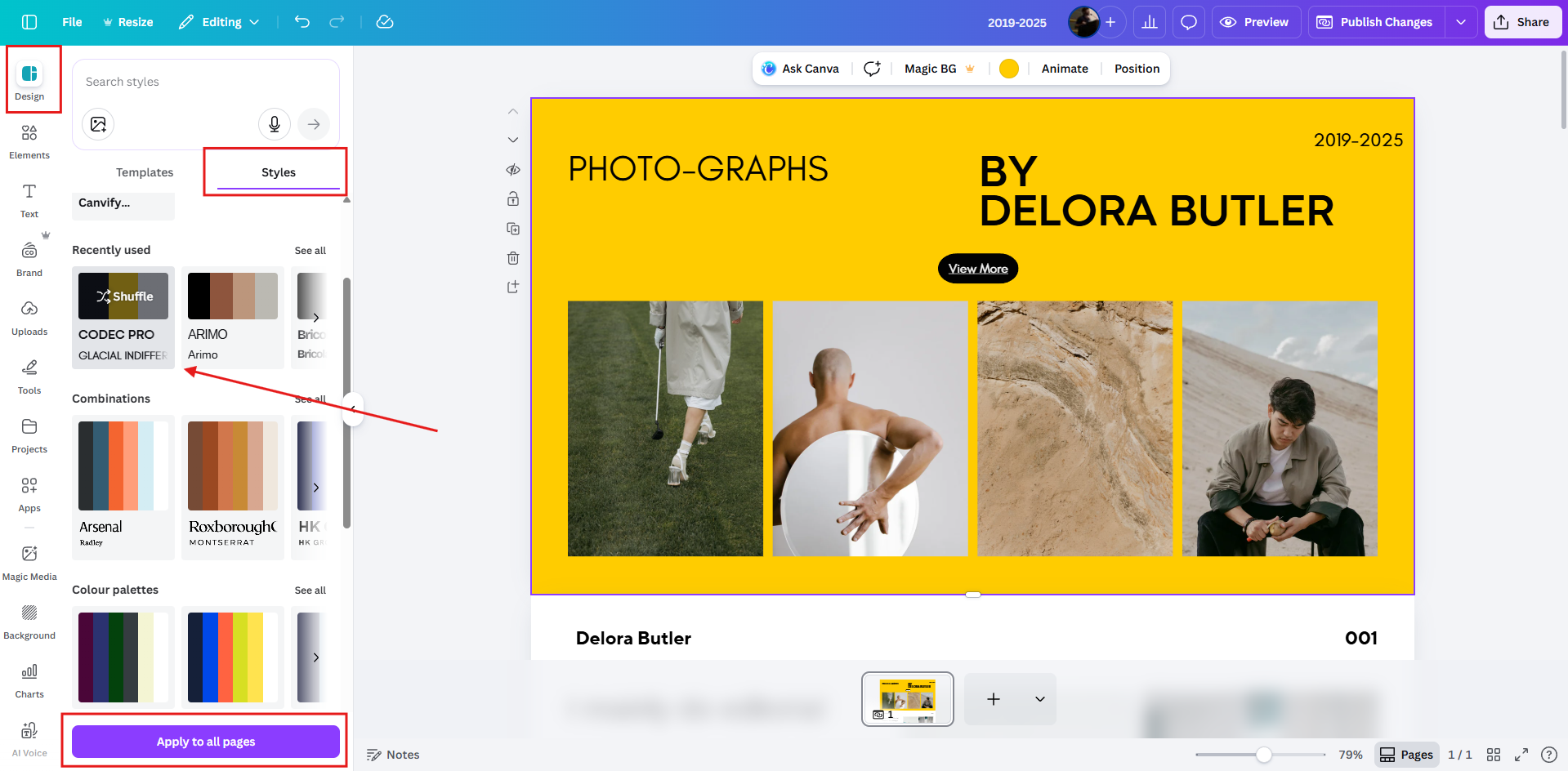Expand add page options chevron
Viewport: 1568px width, 771px height.
point(1040,699)
